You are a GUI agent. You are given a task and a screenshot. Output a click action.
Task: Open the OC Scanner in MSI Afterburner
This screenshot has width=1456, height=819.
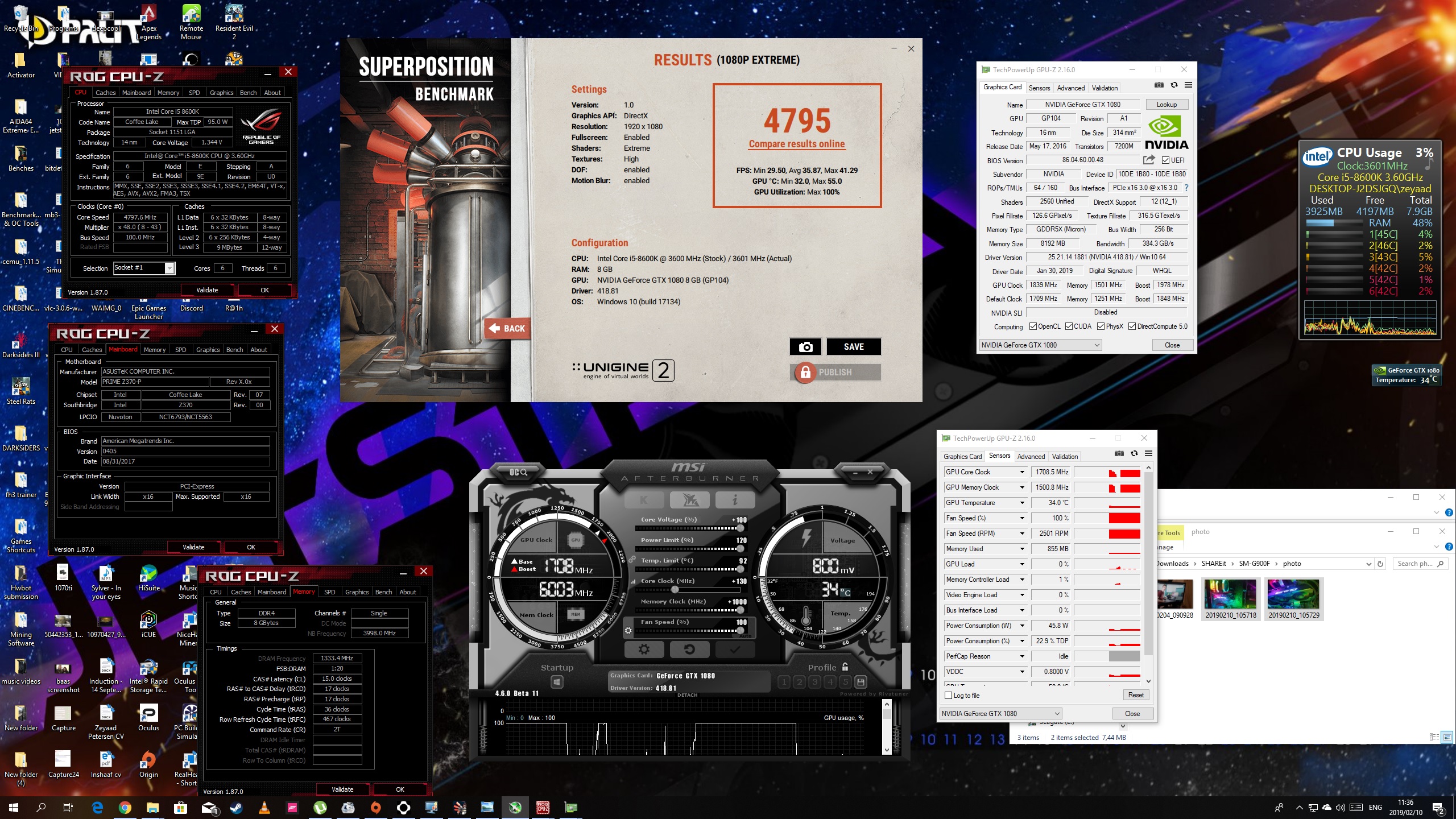point(518,472)
